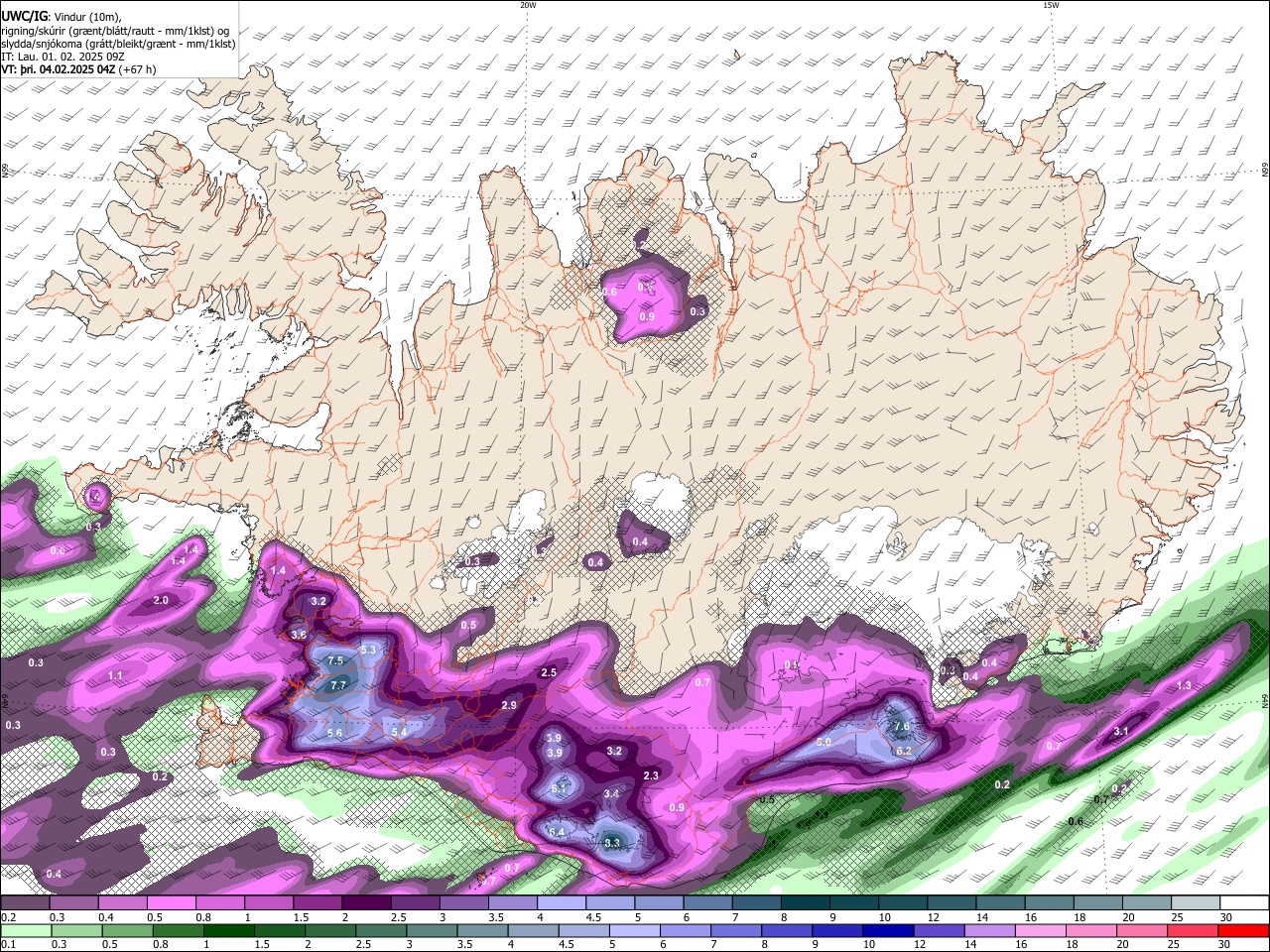
Task: Click the 2.5 value on the map
Action: point(548,672)
